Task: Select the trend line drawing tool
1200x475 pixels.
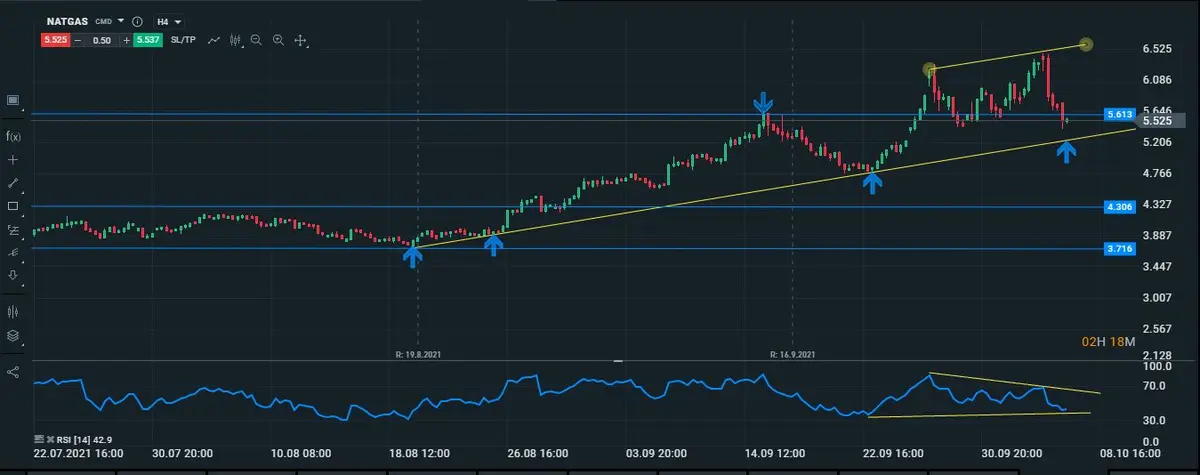Action: [x=14, y=183]
